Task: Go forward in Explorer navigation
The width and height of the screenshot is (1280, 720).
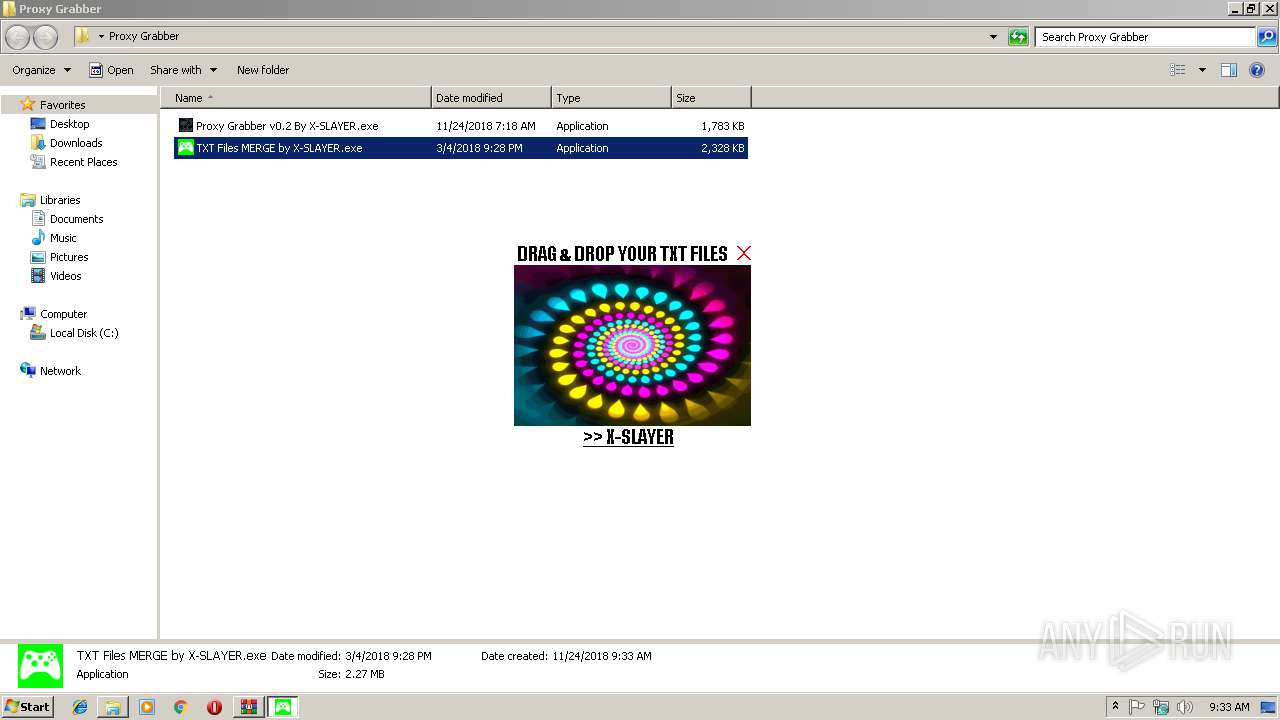Action: [x=45, y=37]
